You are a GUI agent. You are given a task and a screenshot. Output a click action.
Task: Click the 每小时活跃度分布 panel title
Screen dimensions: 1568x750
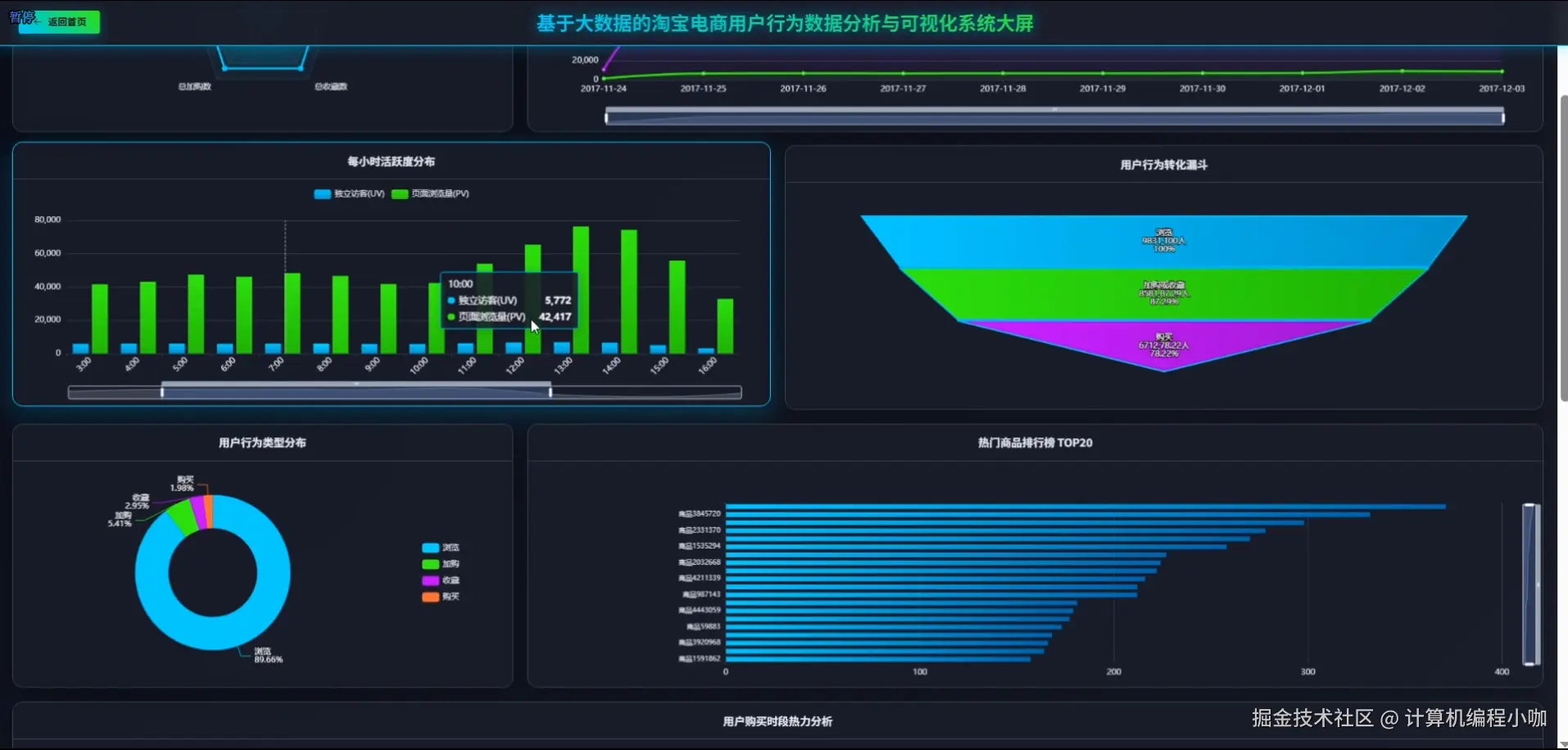[x=392, y=161]
